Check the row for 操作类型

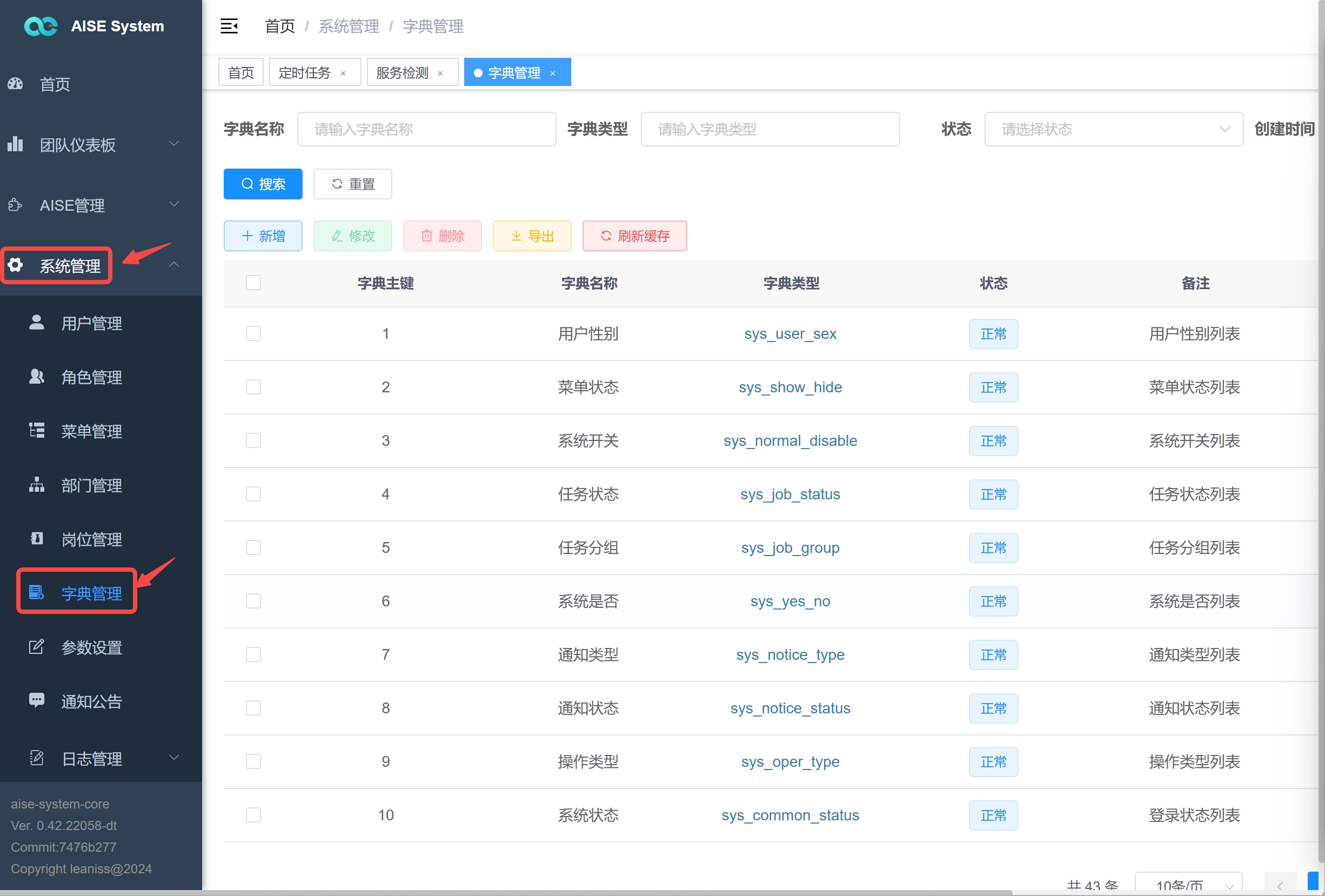253,762
